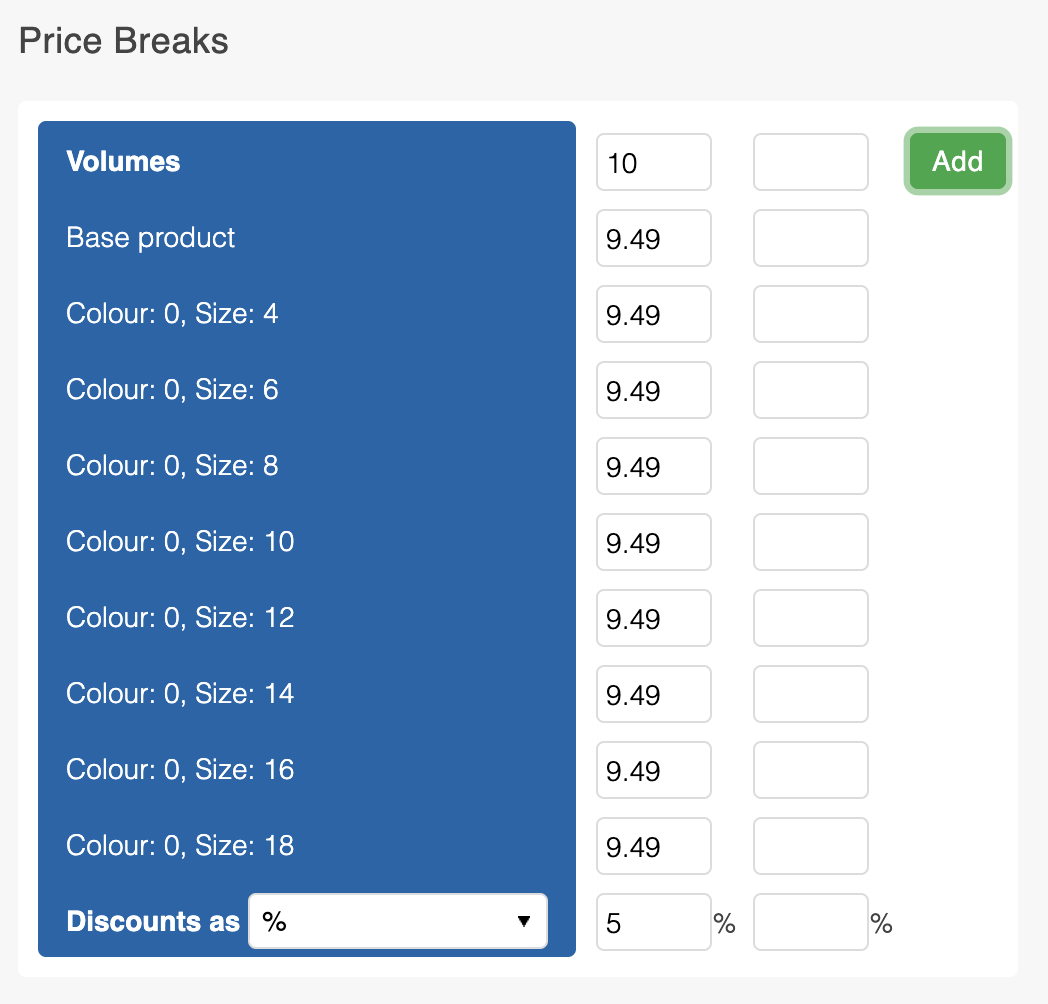Open the Discounts as dropdown

(397, 921)
